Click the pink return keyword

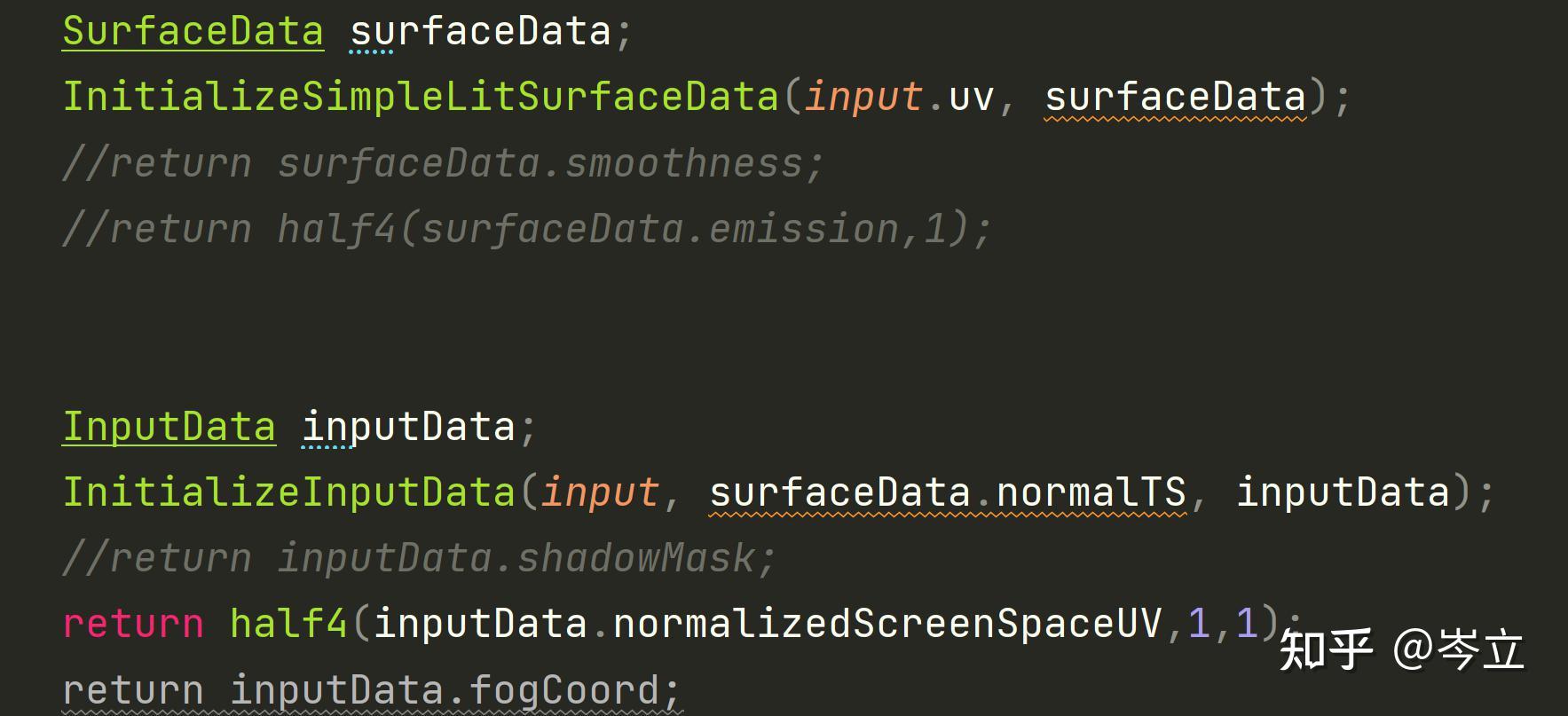pyautogui.click(x=133, y=624)
